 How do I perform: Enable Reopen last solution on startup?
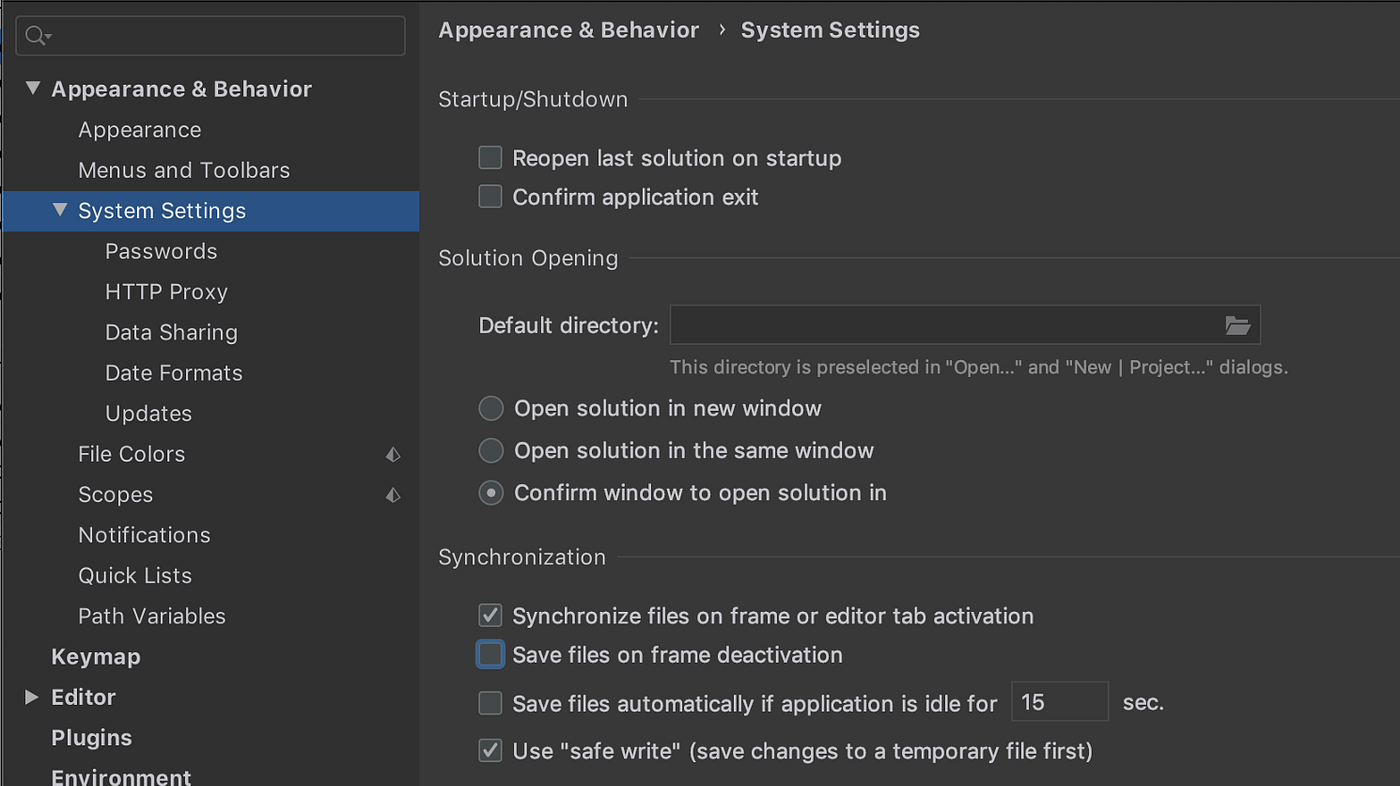tap(490, 158)
